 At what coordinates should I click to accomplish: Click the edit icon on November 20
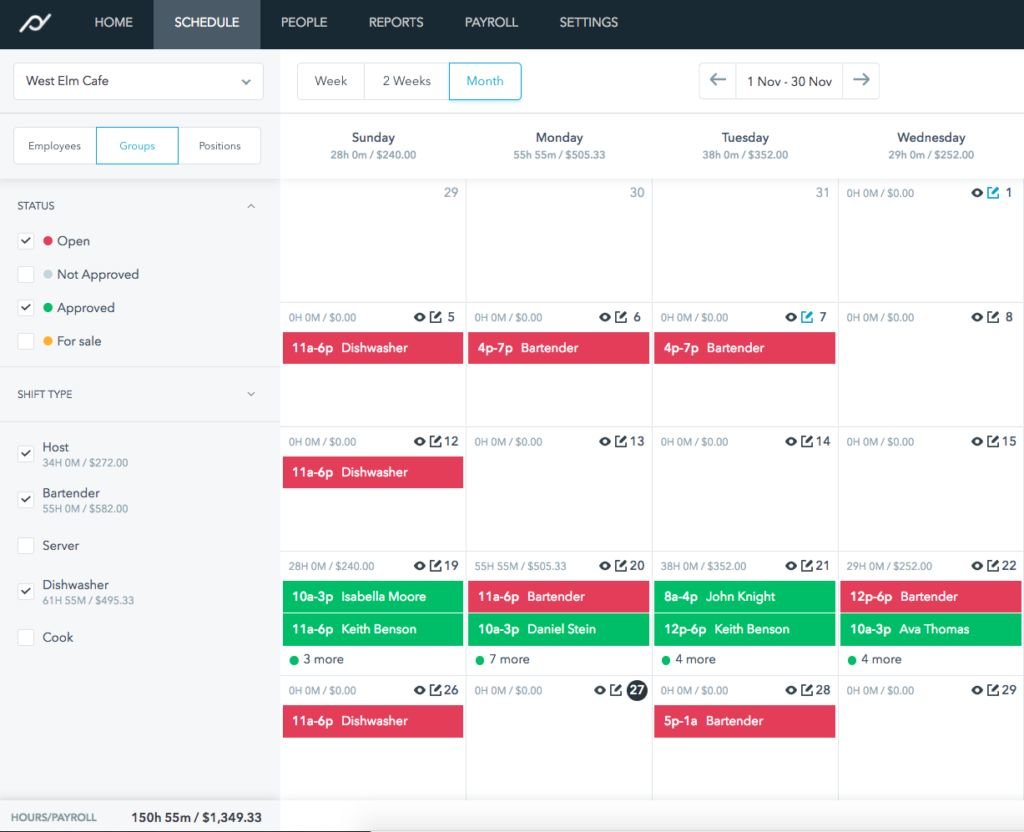click(621, 566)
